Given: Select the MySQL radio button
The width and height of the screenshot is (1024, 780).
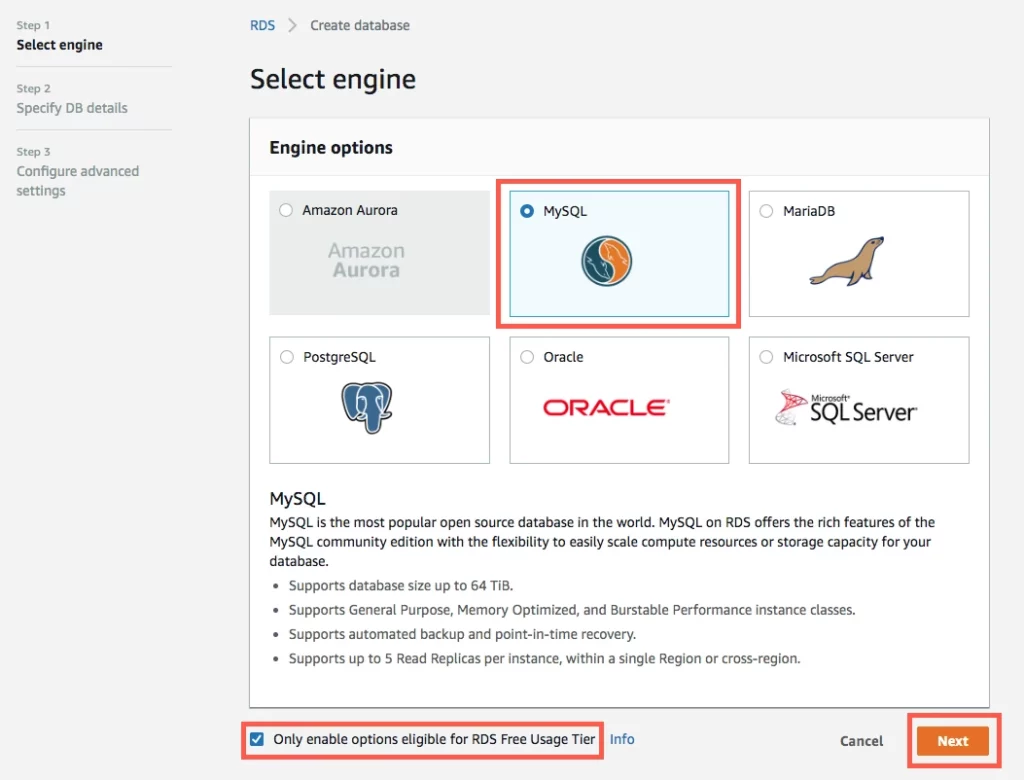Looking at the screenshot, I should tap(527, 211).
